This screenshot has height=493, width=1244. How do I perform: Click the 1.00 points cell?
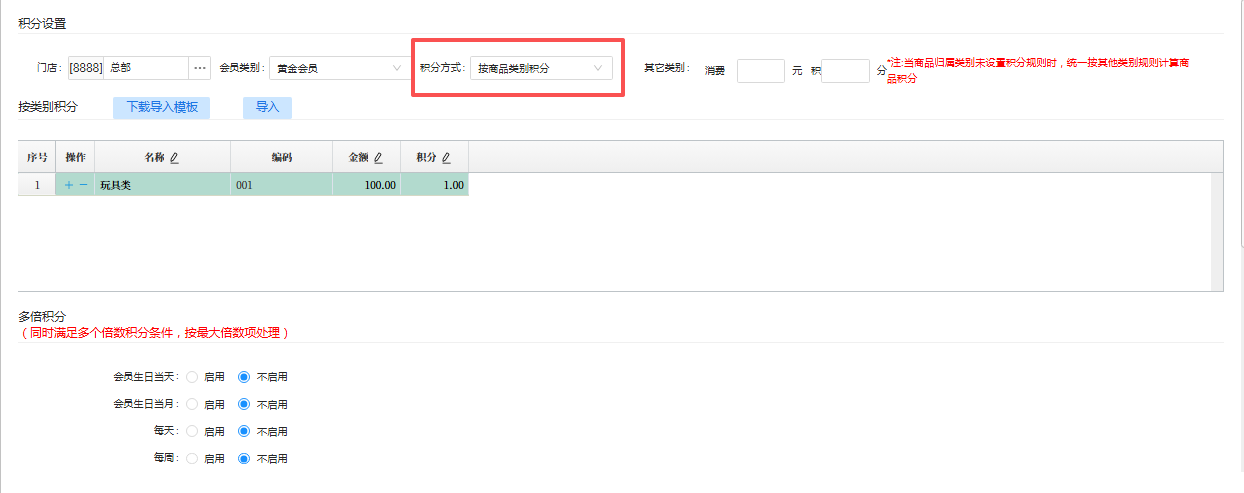435,185
